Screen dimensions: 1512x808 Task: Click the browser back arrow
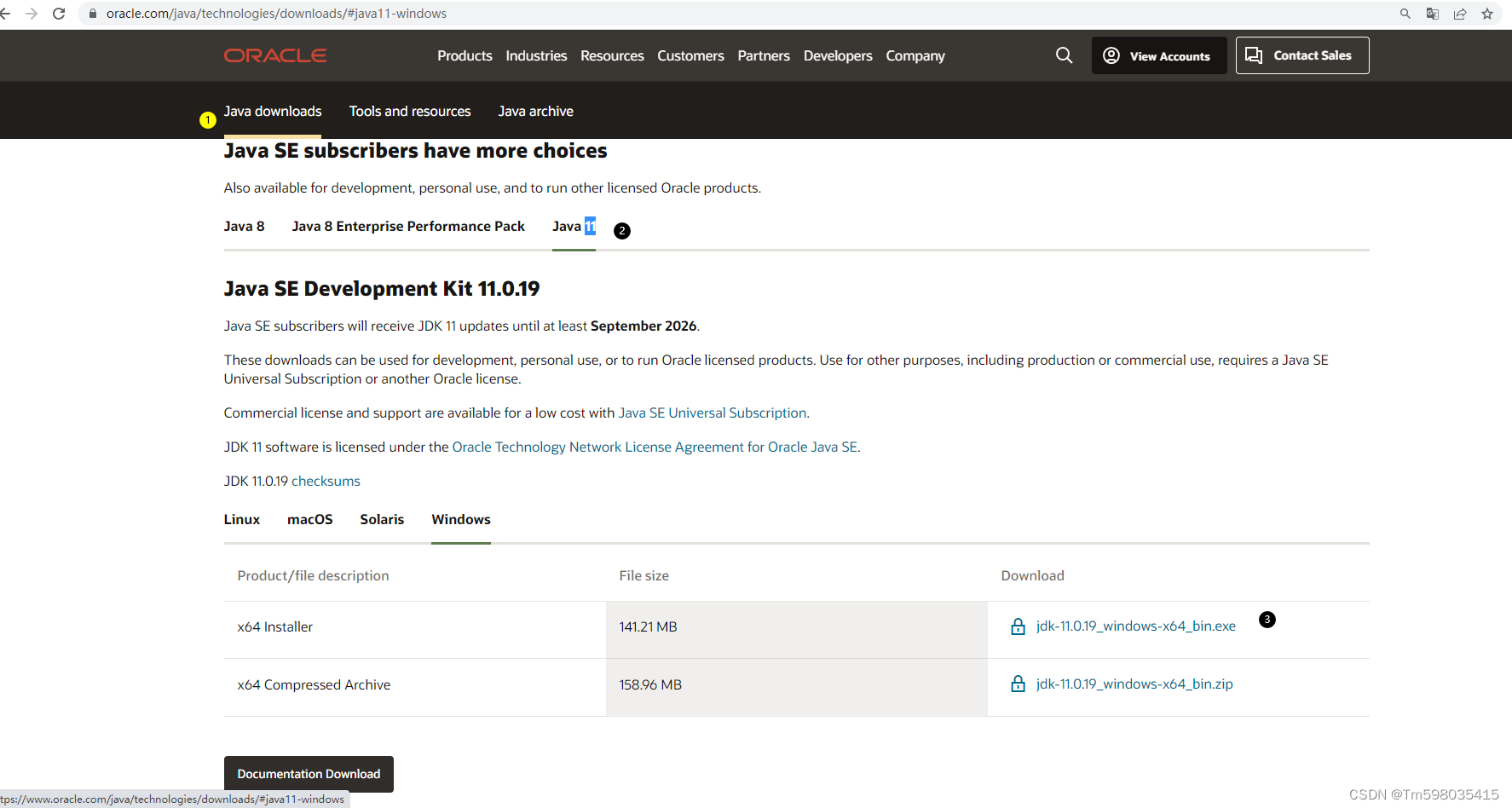5,14
